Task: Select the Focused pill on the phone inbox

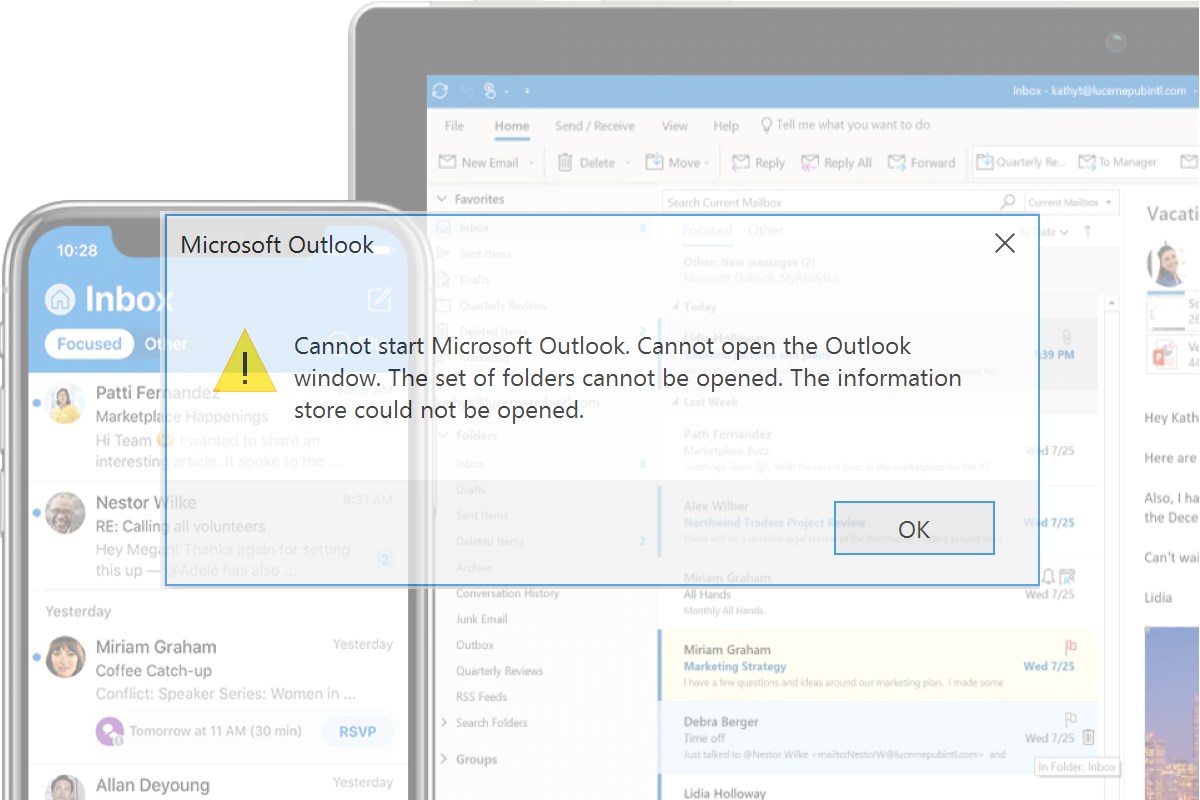Action: [x=89, y=344]
